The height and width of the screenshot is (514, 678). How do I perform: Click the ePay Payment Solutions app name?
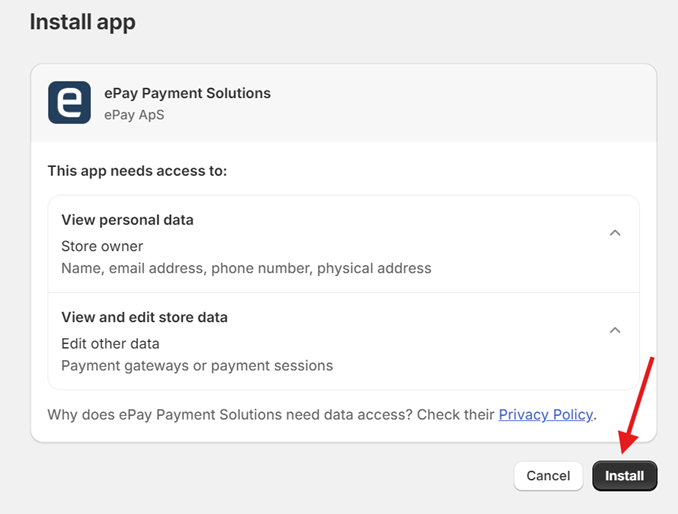187,93
